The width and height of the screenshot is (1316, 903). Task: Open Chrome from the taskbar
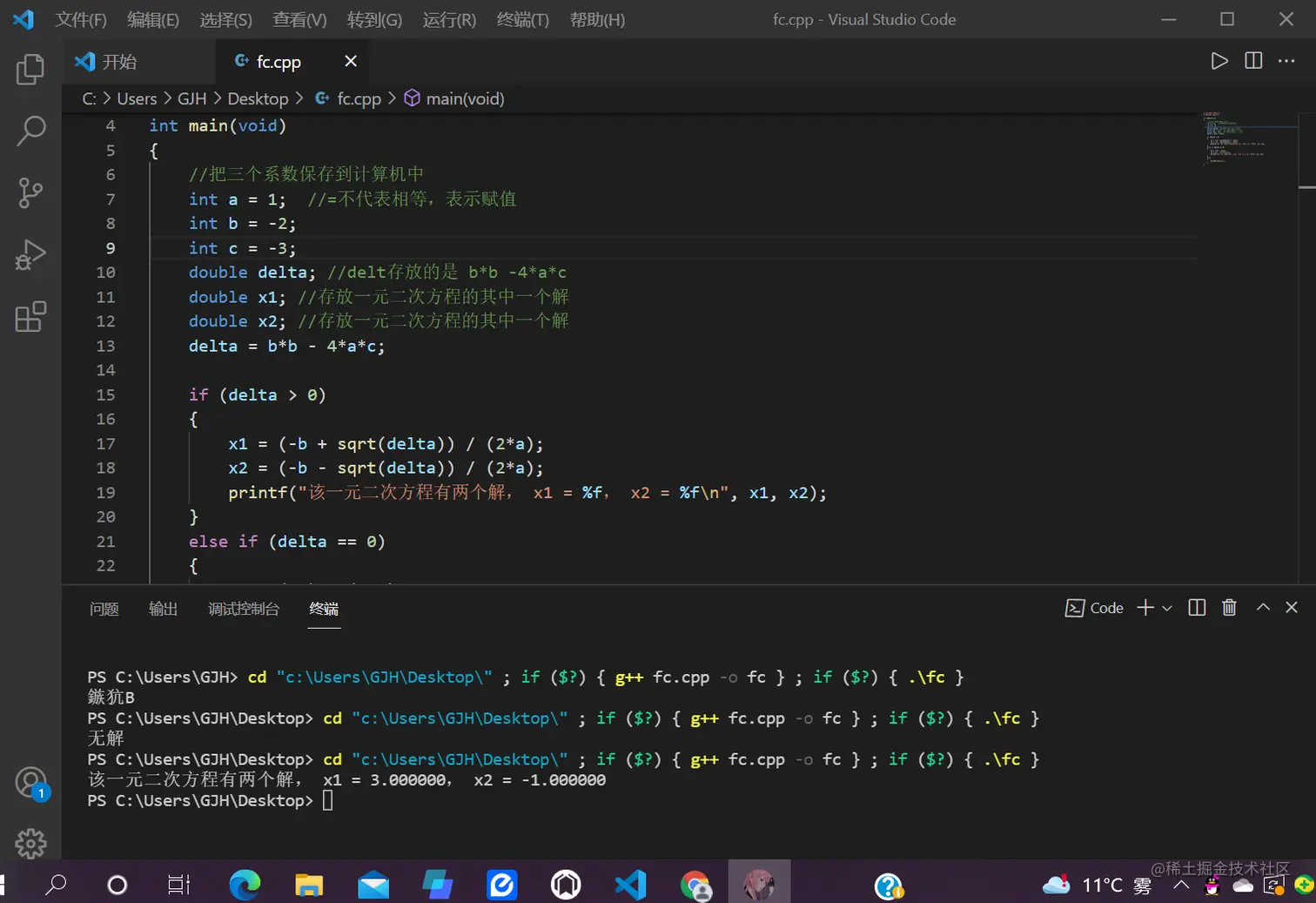tap(695, 885)
